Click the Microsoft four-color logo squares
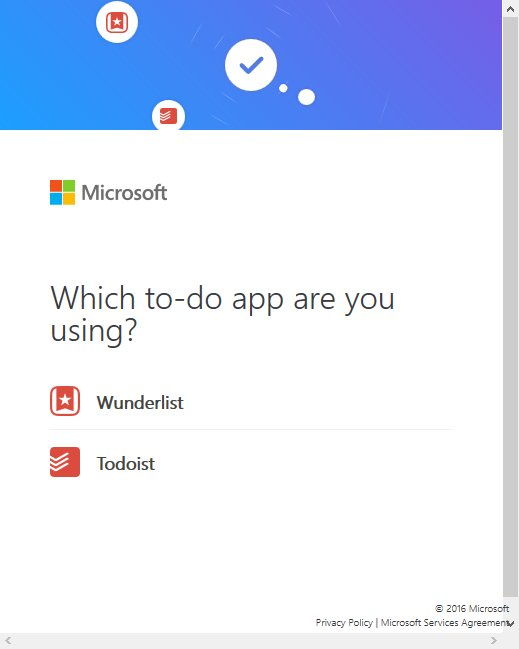The image size is (519, 649). (x=62, y=192)
